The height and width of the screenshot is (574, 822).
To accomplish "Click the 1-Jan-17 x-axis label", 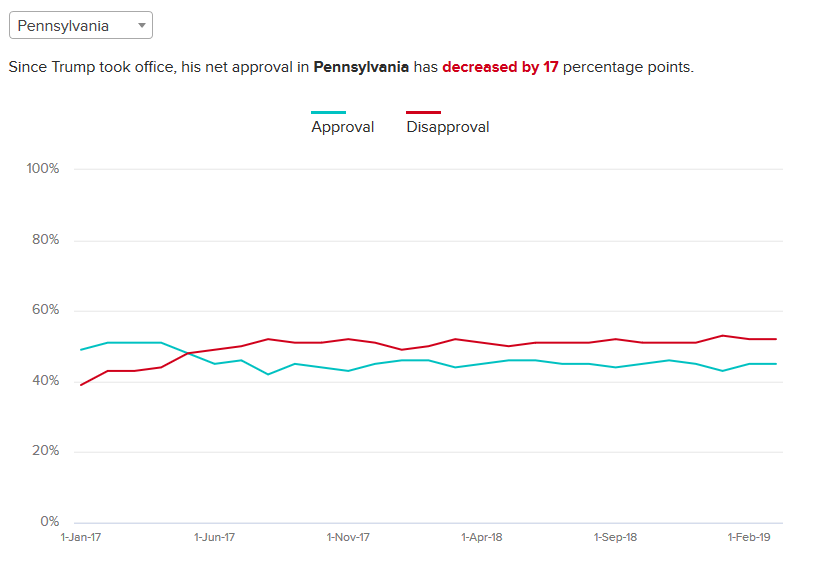I will click(x=81, y=537).
